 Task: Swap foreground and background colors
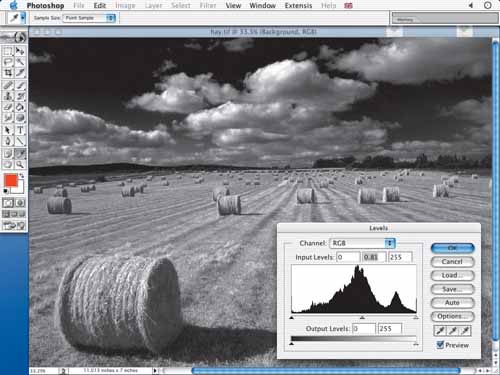[x=22, y=175]
